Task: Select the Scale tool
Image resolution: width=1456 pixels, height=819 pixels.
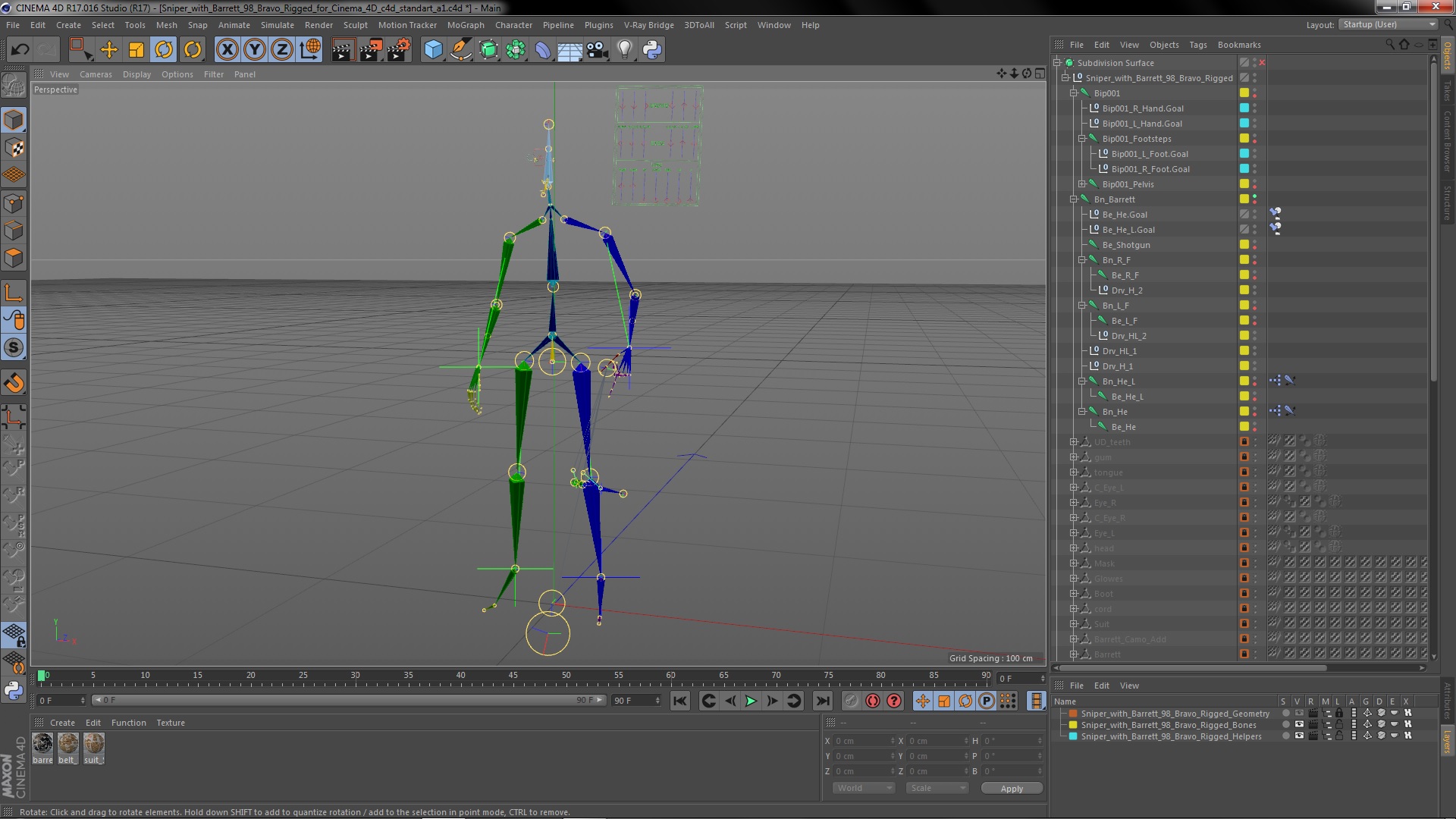Action: [x=136, y=50]
